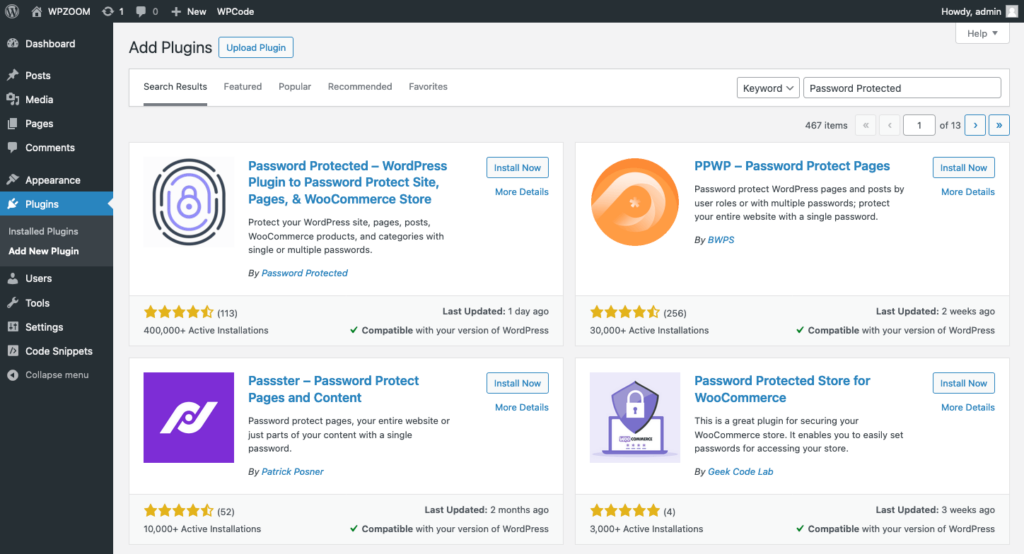Screen dimensions: 1024x554
Task: Open Add New Plugin submenu item
Action: (44, 251)
